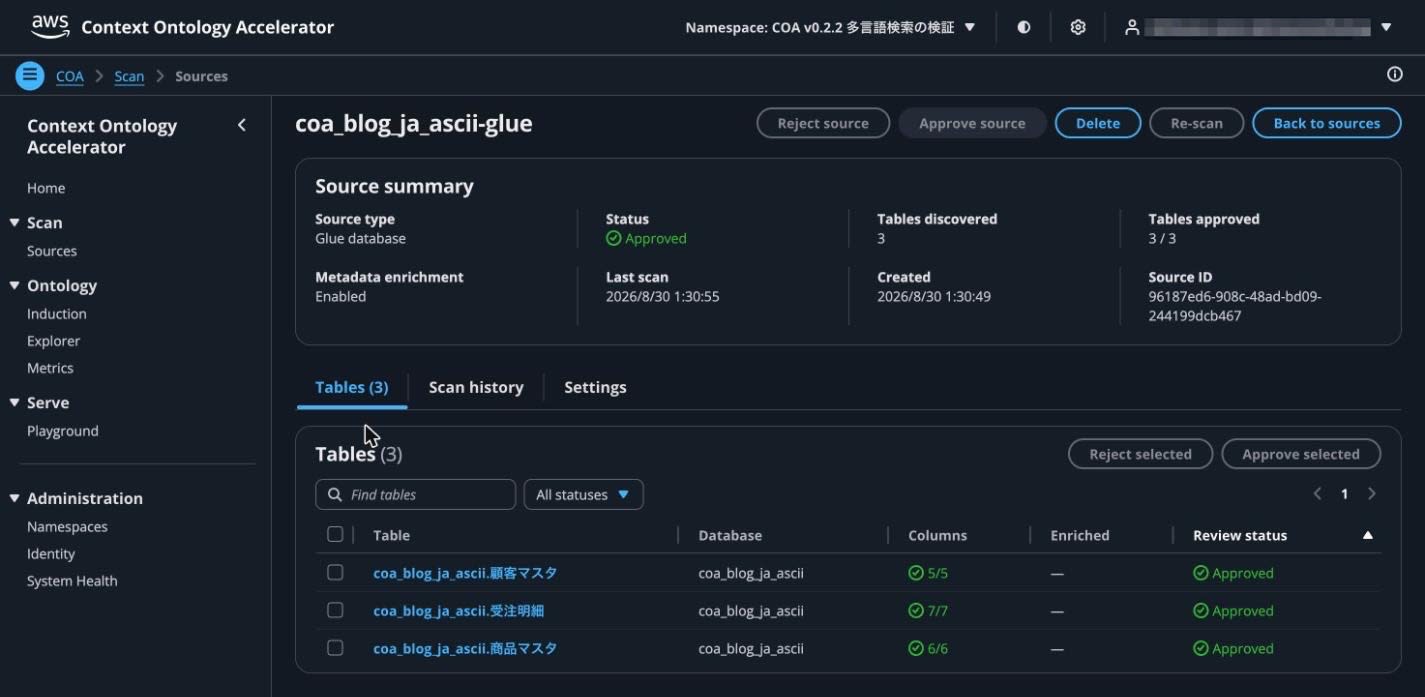
Task: Click the Delete button
Action: [1098, 123]
